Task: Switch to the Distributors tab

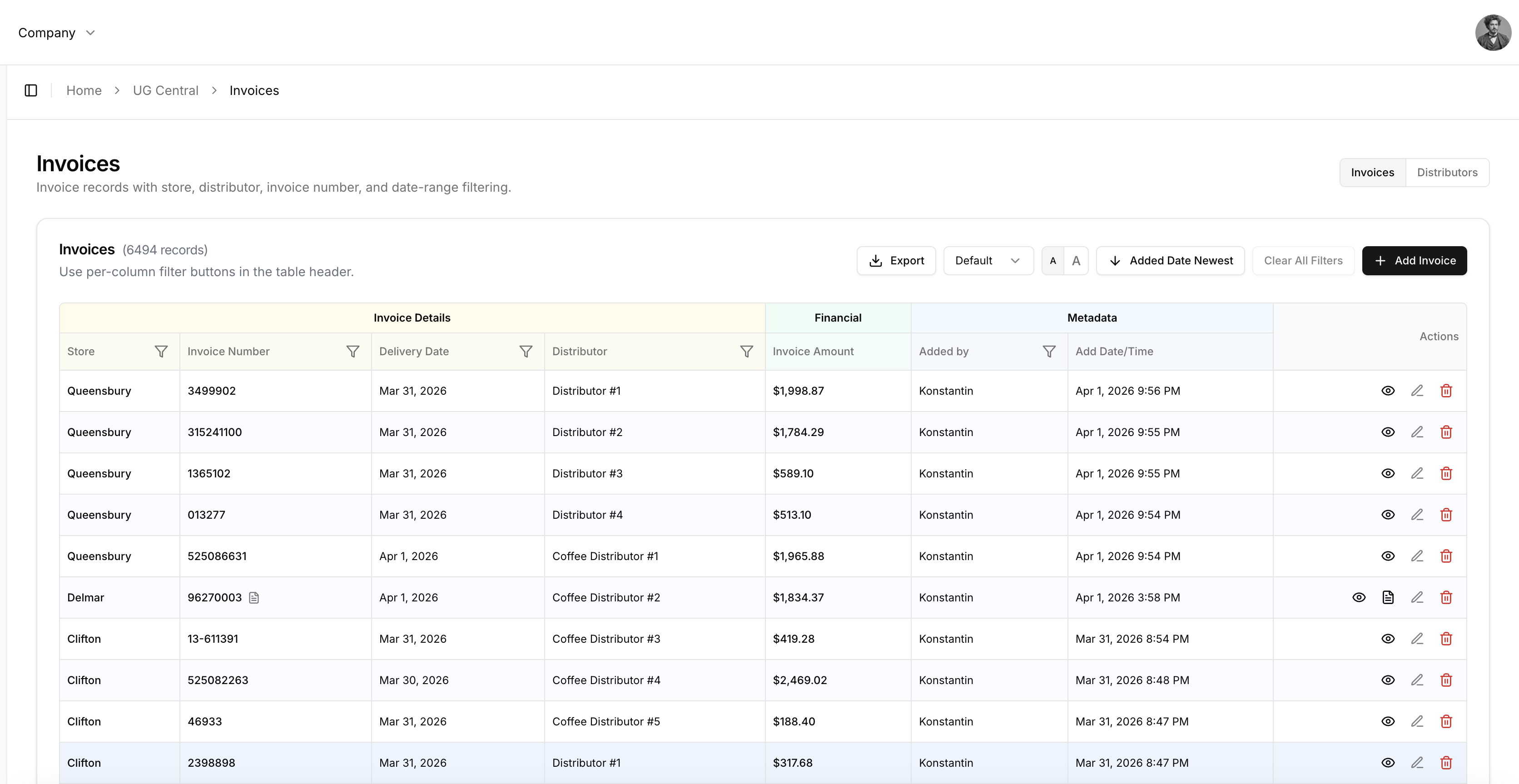Action: 1447,172
